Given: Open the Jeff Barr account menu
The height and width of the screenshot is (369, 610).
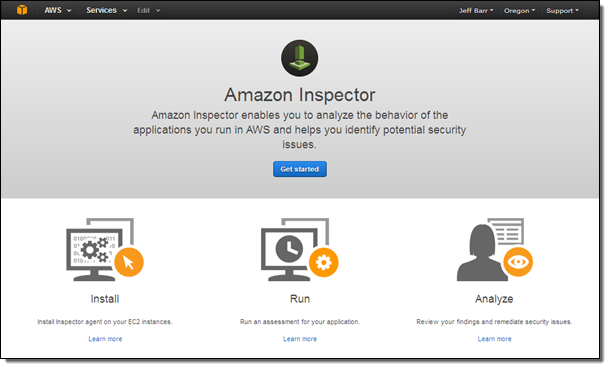Looking at the screenshot, I should (x=476, y=10).
